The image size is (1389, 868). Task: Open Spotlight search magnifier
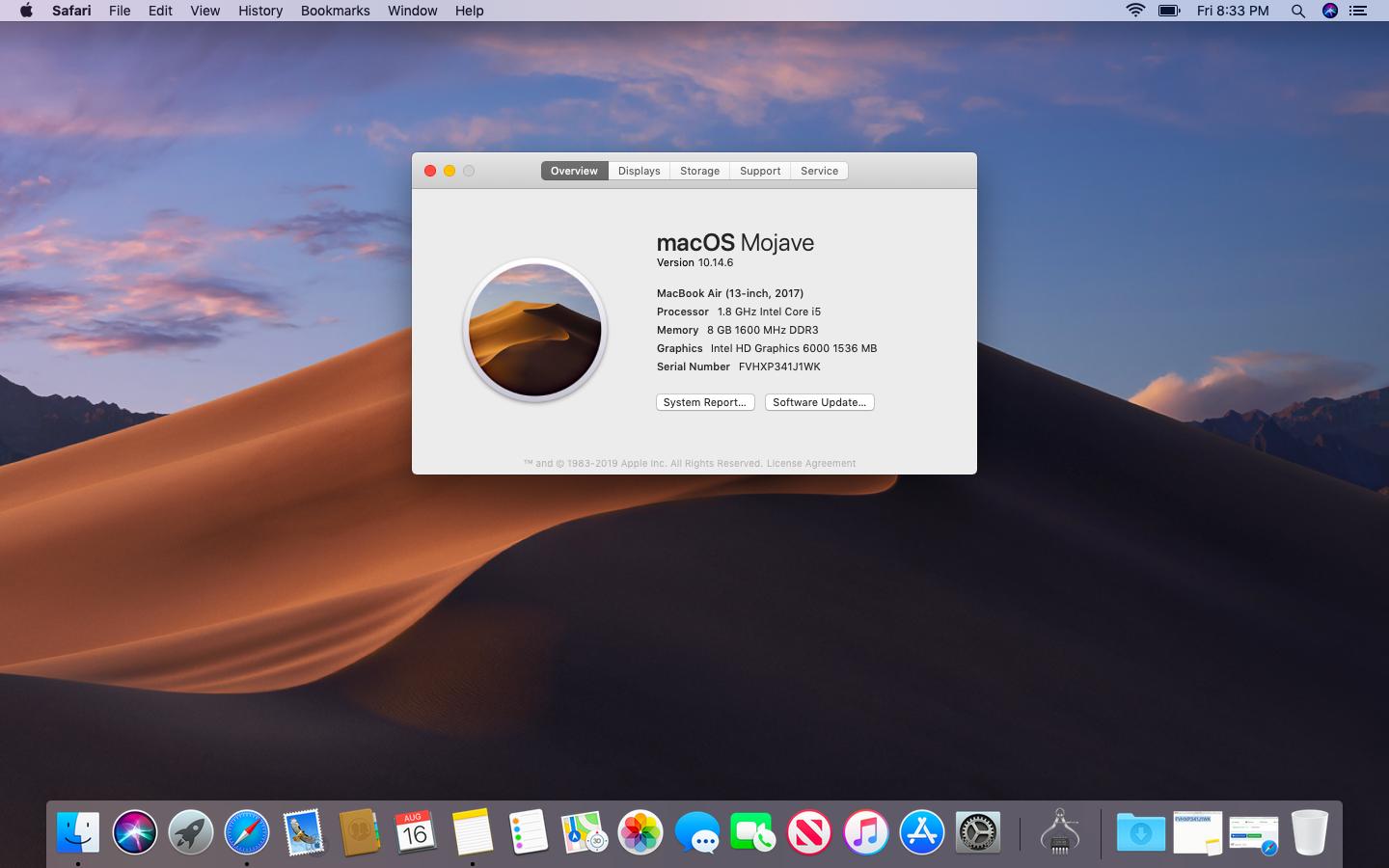pos(1298,11)
